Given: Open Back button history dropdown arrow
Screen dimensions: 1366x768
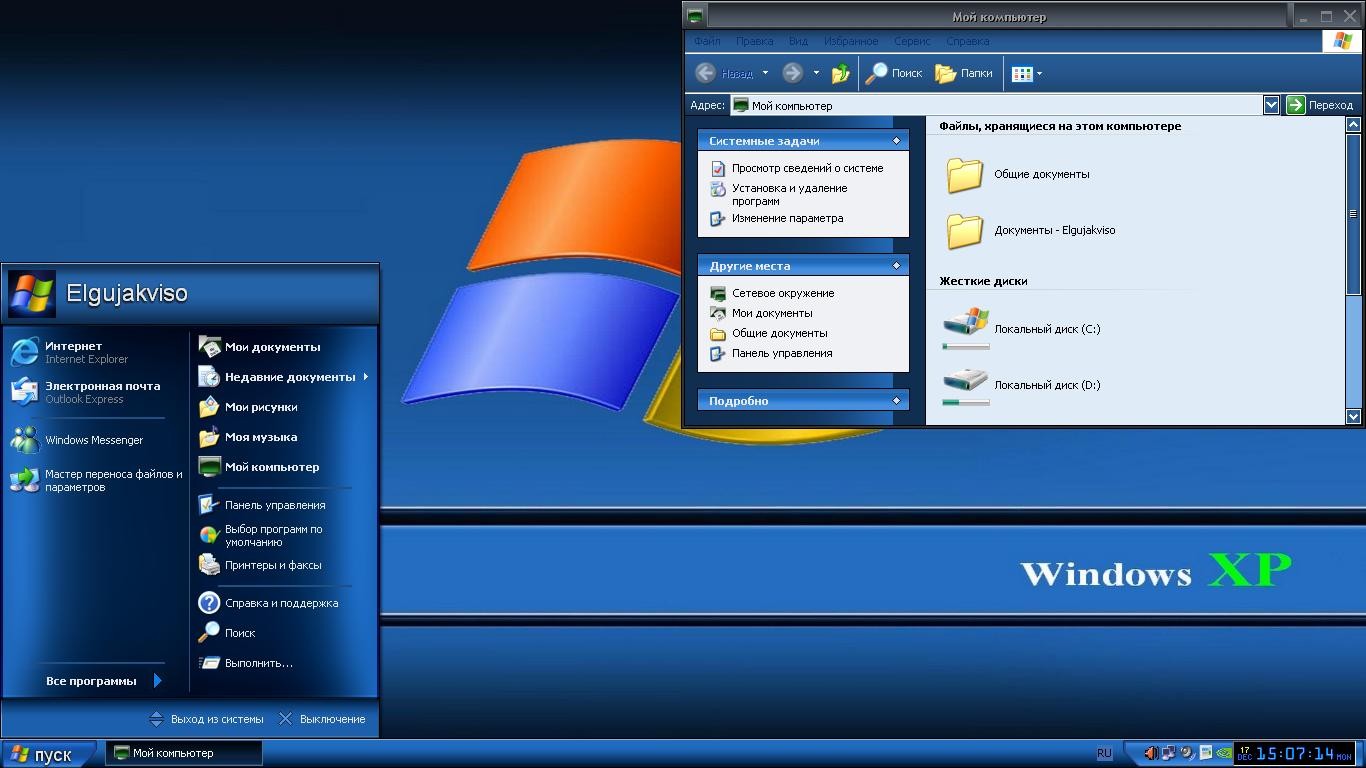Looking at the screenshot, I should (765, 73).
